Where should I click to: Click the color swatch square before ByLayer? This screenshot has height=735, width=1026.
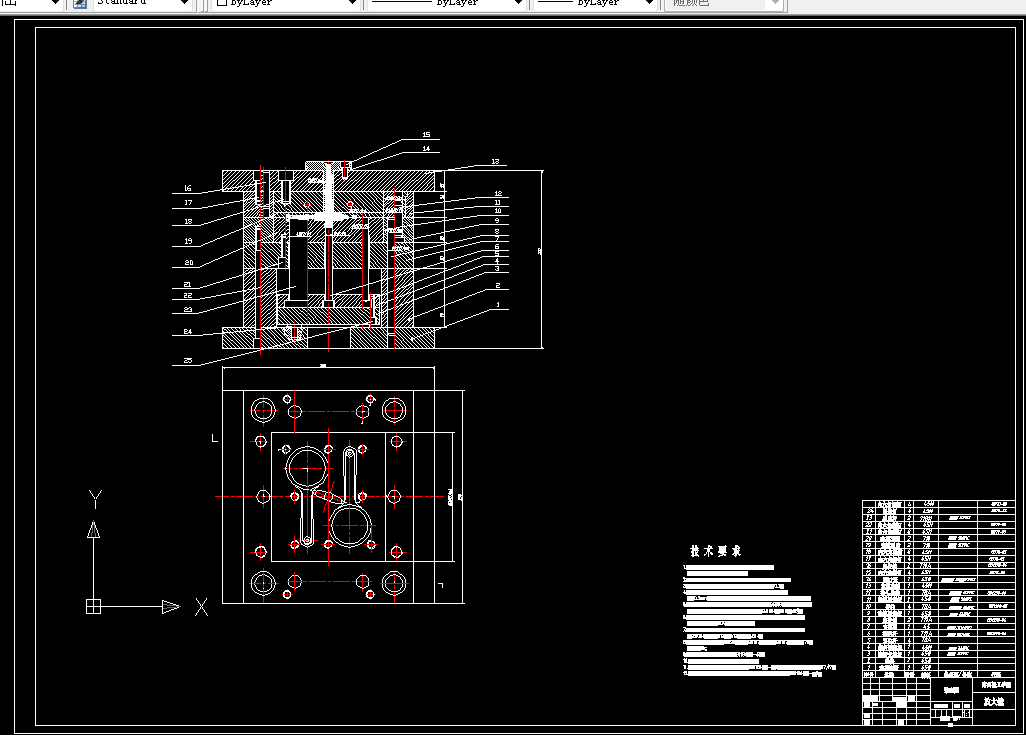[222, 3]
